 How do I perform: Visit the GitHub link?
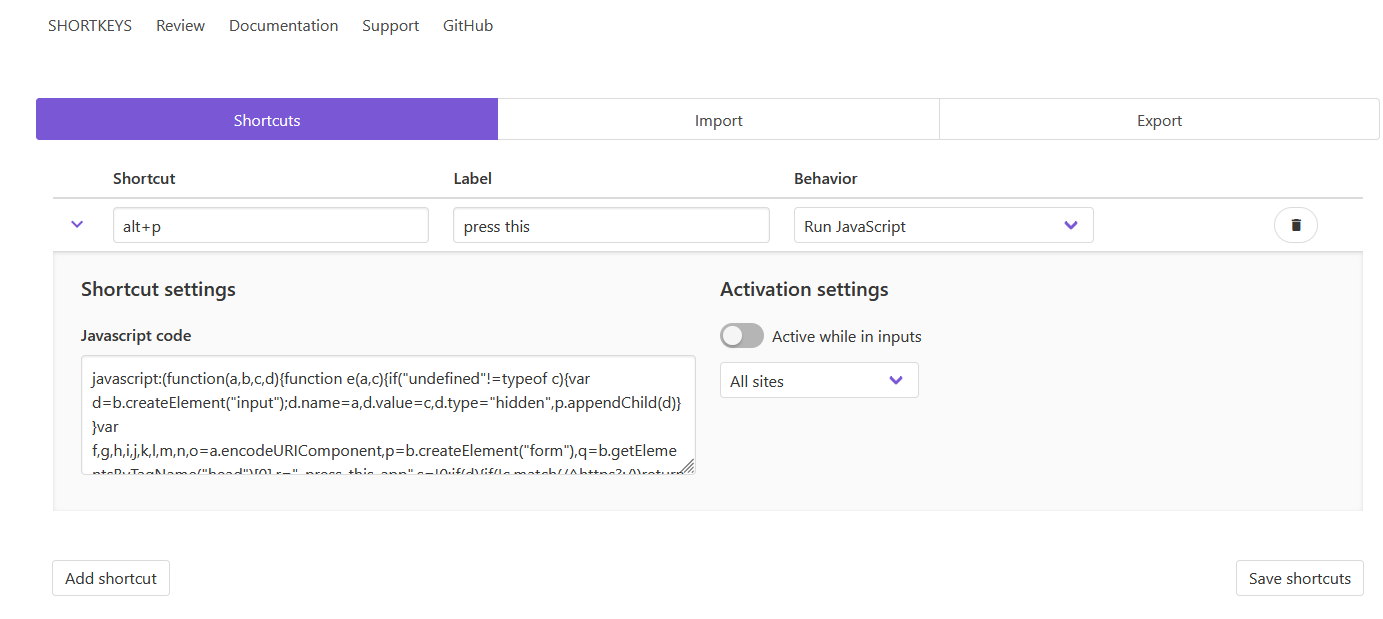coord(468,26)
